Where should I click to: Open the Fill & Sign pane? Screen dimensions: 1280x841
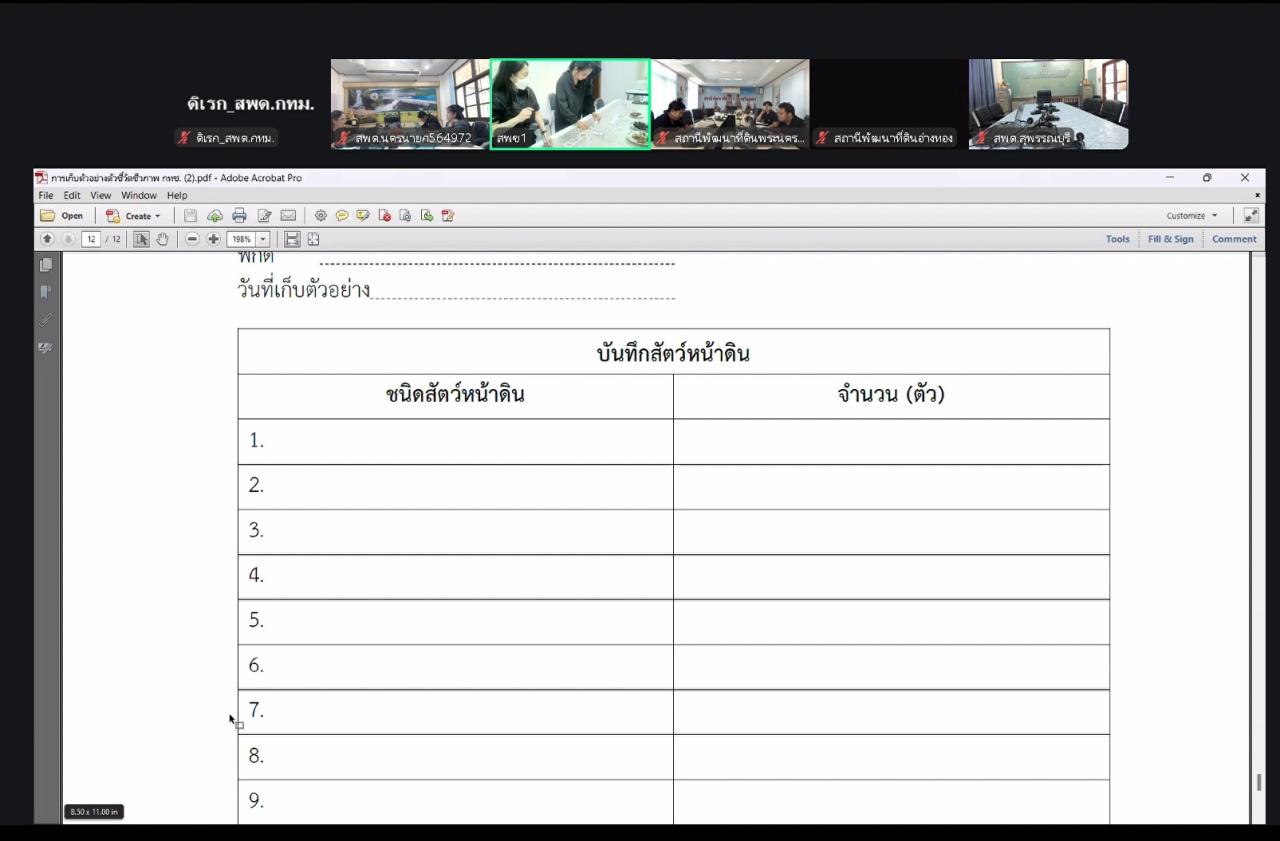[x=1171, y=239]
